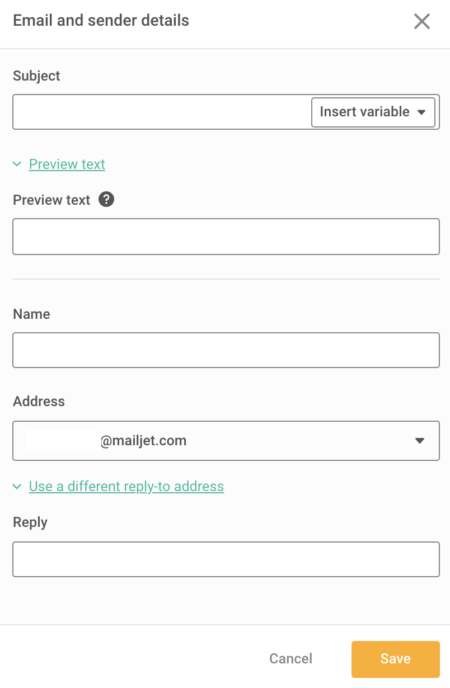This screenshot has height=688, width=450.
Task: Save the email and sender details
Action: click(396, 659)
